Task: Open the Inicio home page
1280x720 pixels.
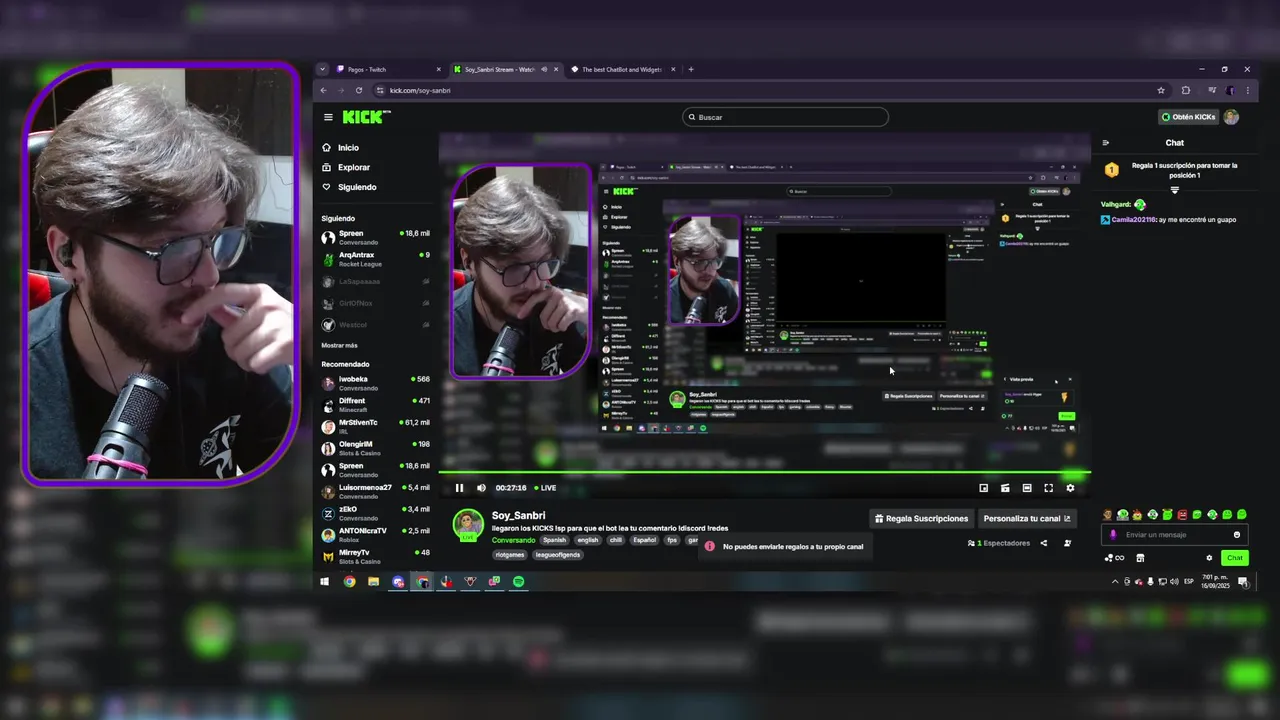Action: [340, 147]
